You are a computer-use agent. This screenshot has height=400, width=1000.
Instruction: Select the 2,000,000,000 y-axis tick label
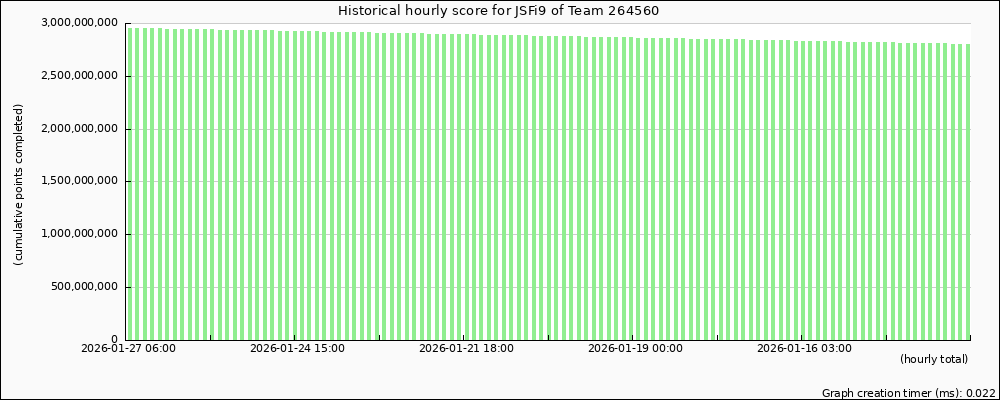[81, 129]
